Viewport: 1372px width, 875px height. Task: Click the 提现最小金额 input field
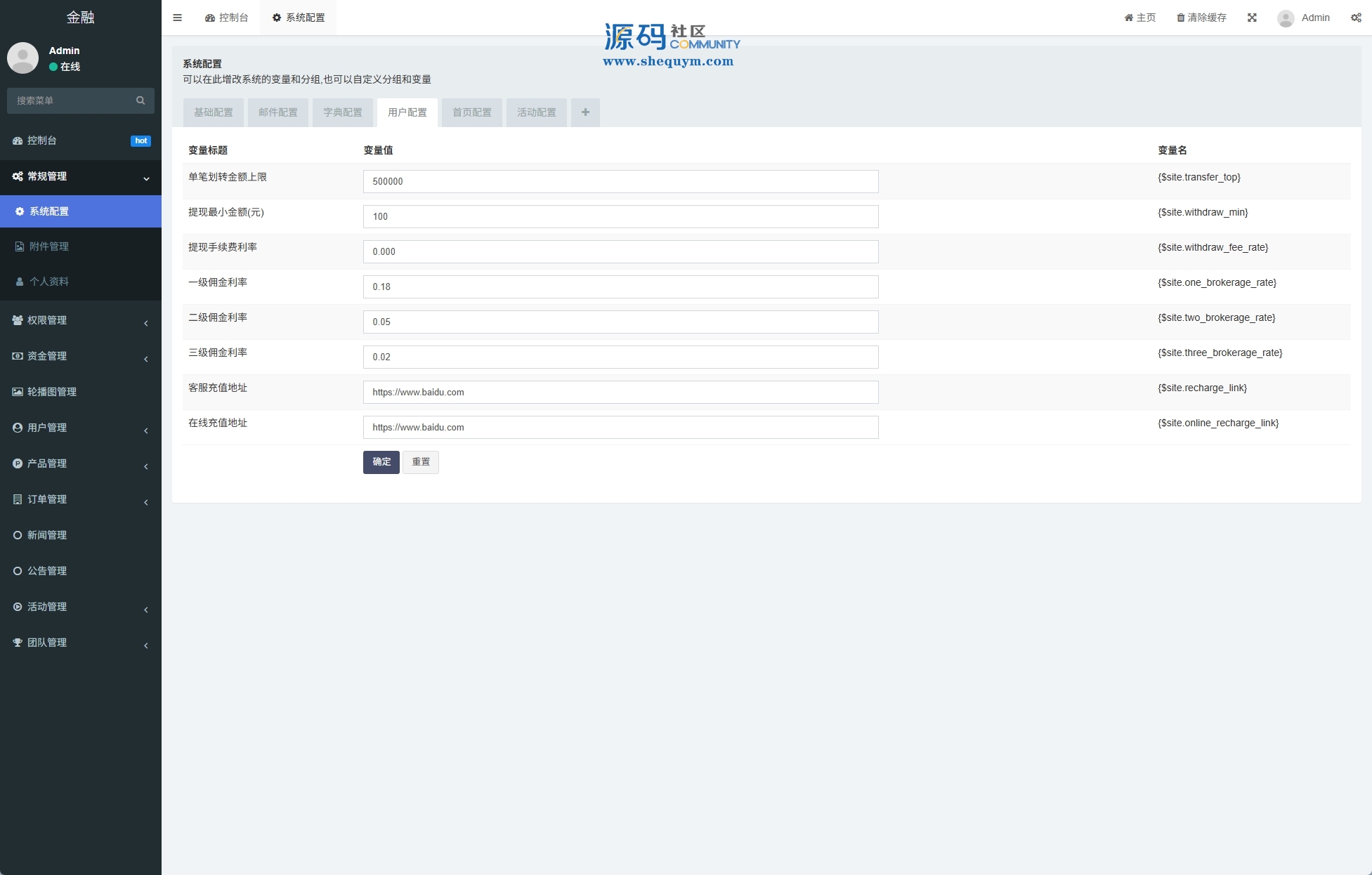pos(620,216)
